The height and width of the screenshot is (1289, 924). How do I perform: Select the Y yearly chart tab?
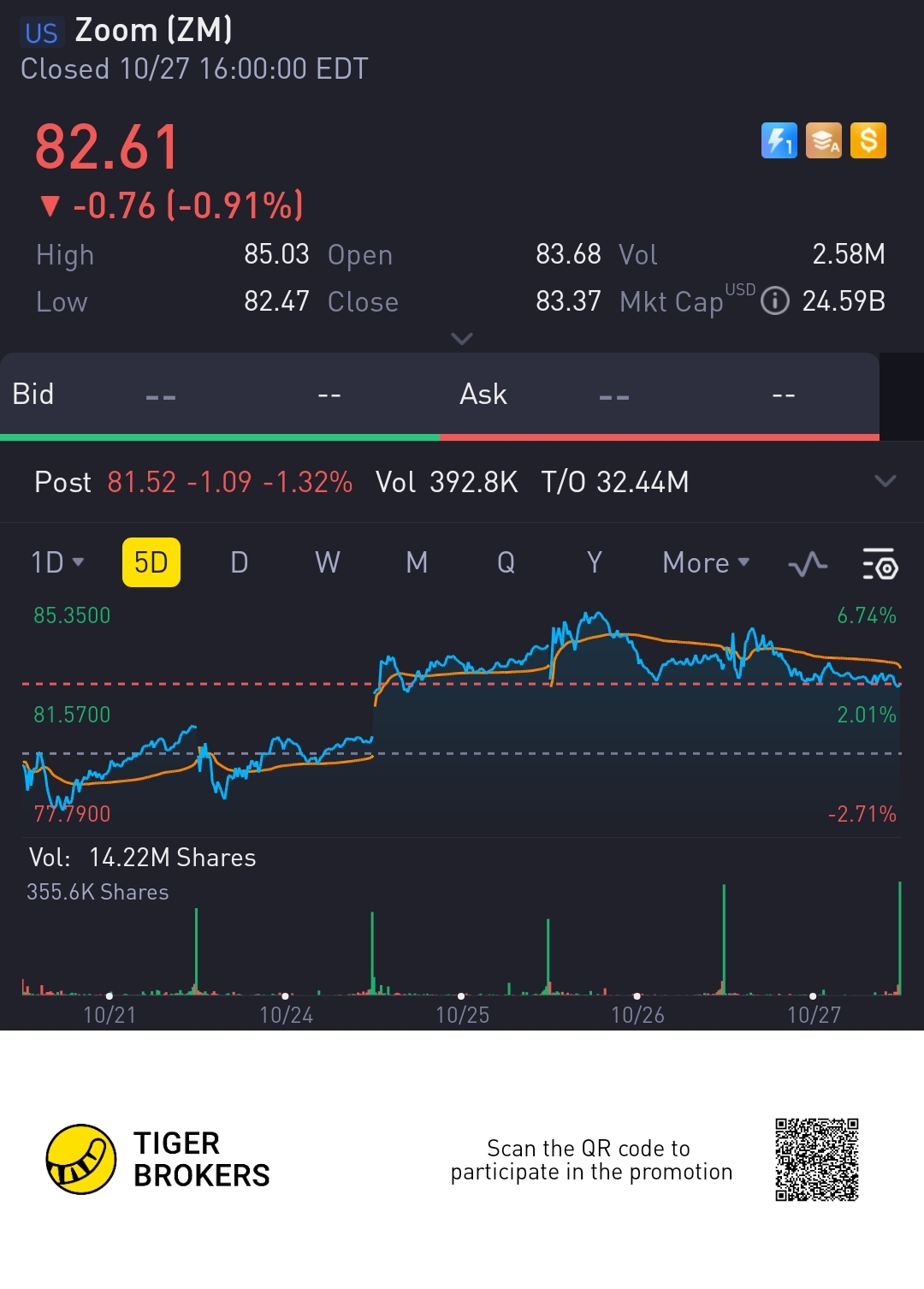pos(595,562)
